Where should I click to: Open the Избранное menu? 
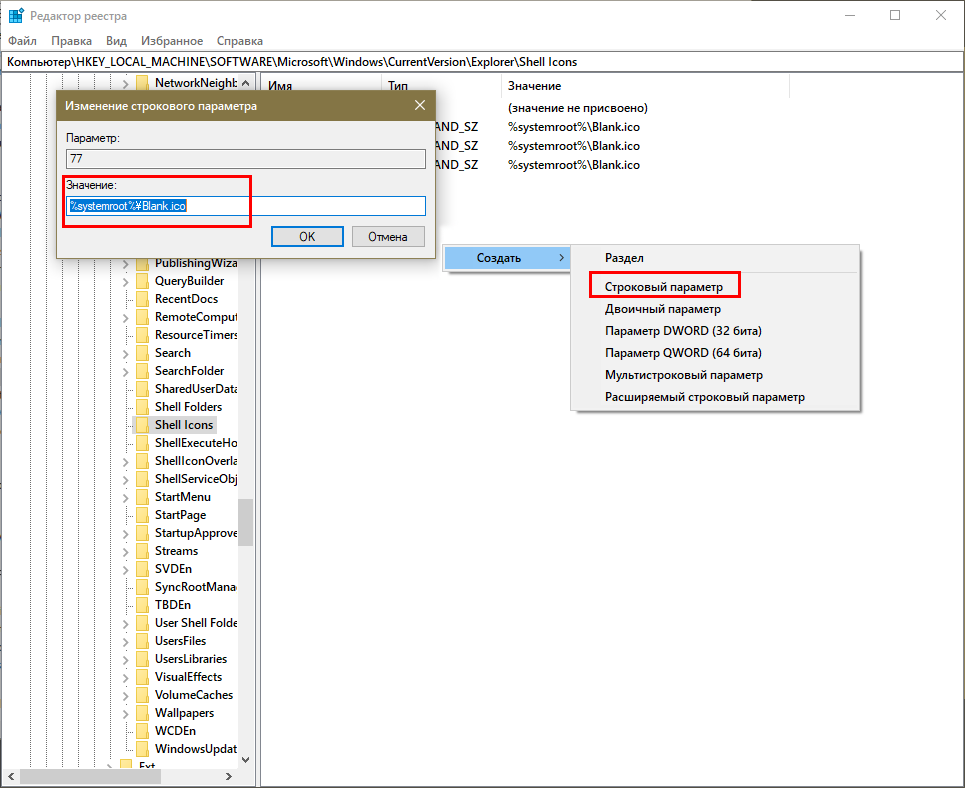coord(171,41)
